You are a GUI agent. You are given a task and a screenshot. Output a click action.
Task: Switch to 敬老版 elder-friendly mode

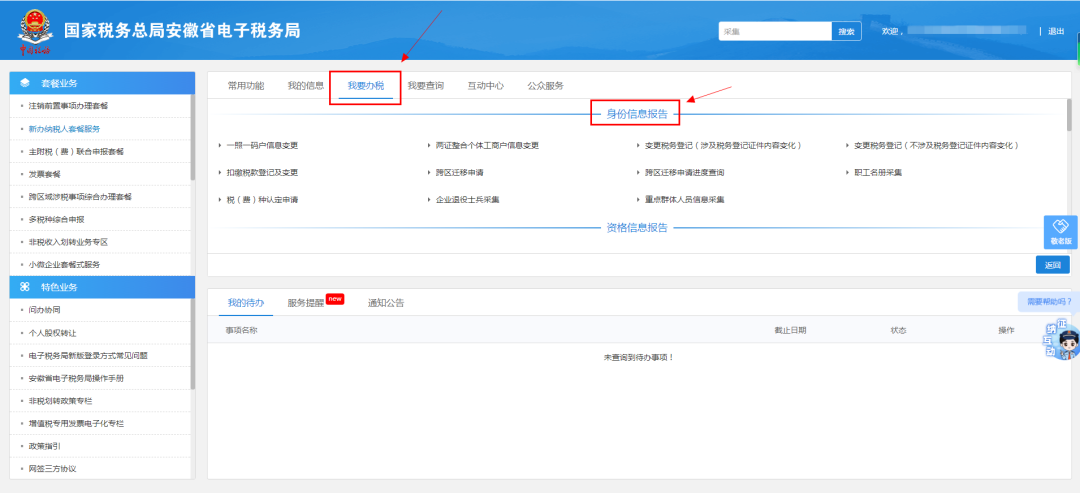[x=1060, y=232]
